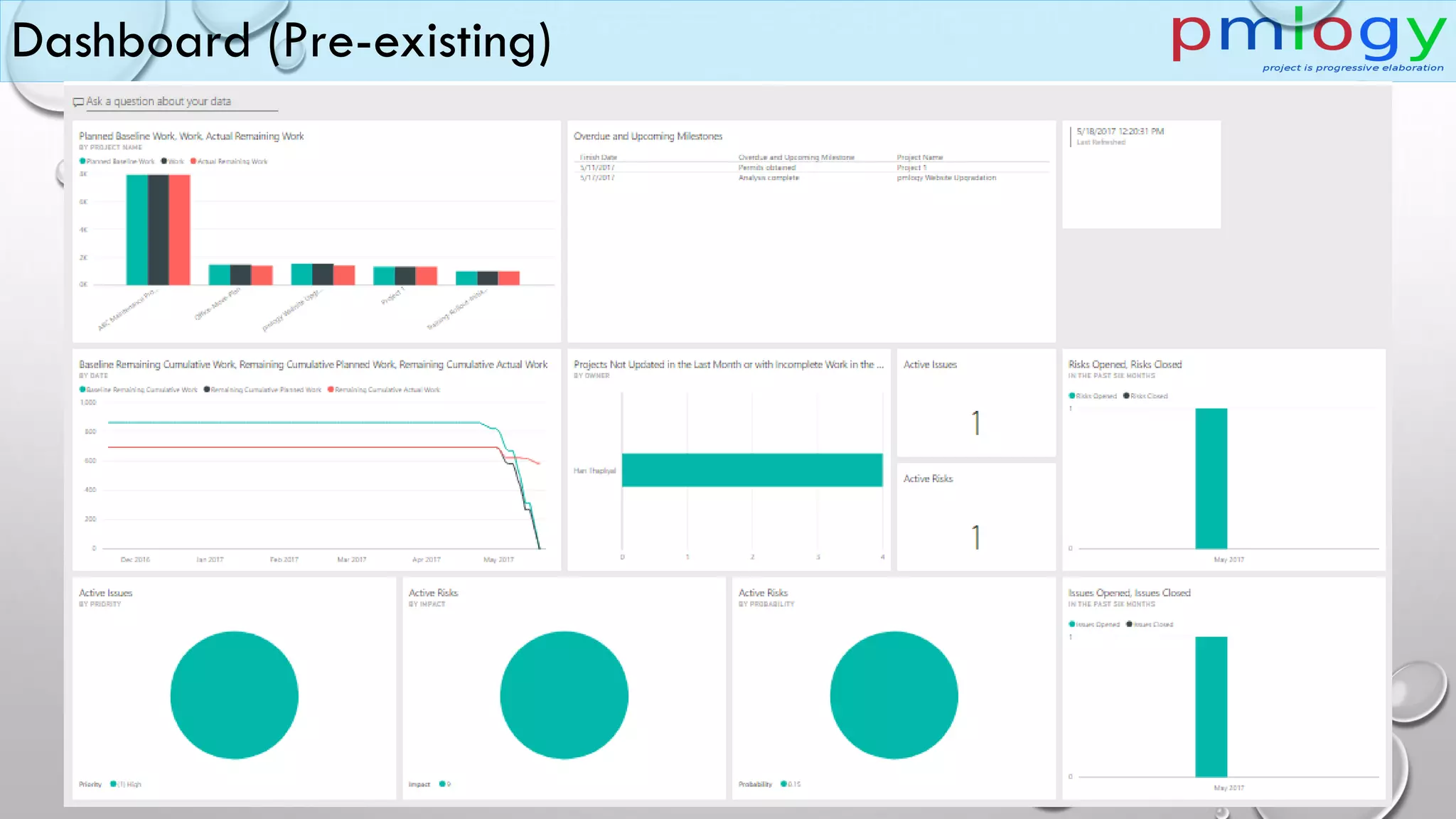The image size is (1456, 819).
Task: Click the Active Risks by Probability pie chart
Action: (x=894, y=695)
